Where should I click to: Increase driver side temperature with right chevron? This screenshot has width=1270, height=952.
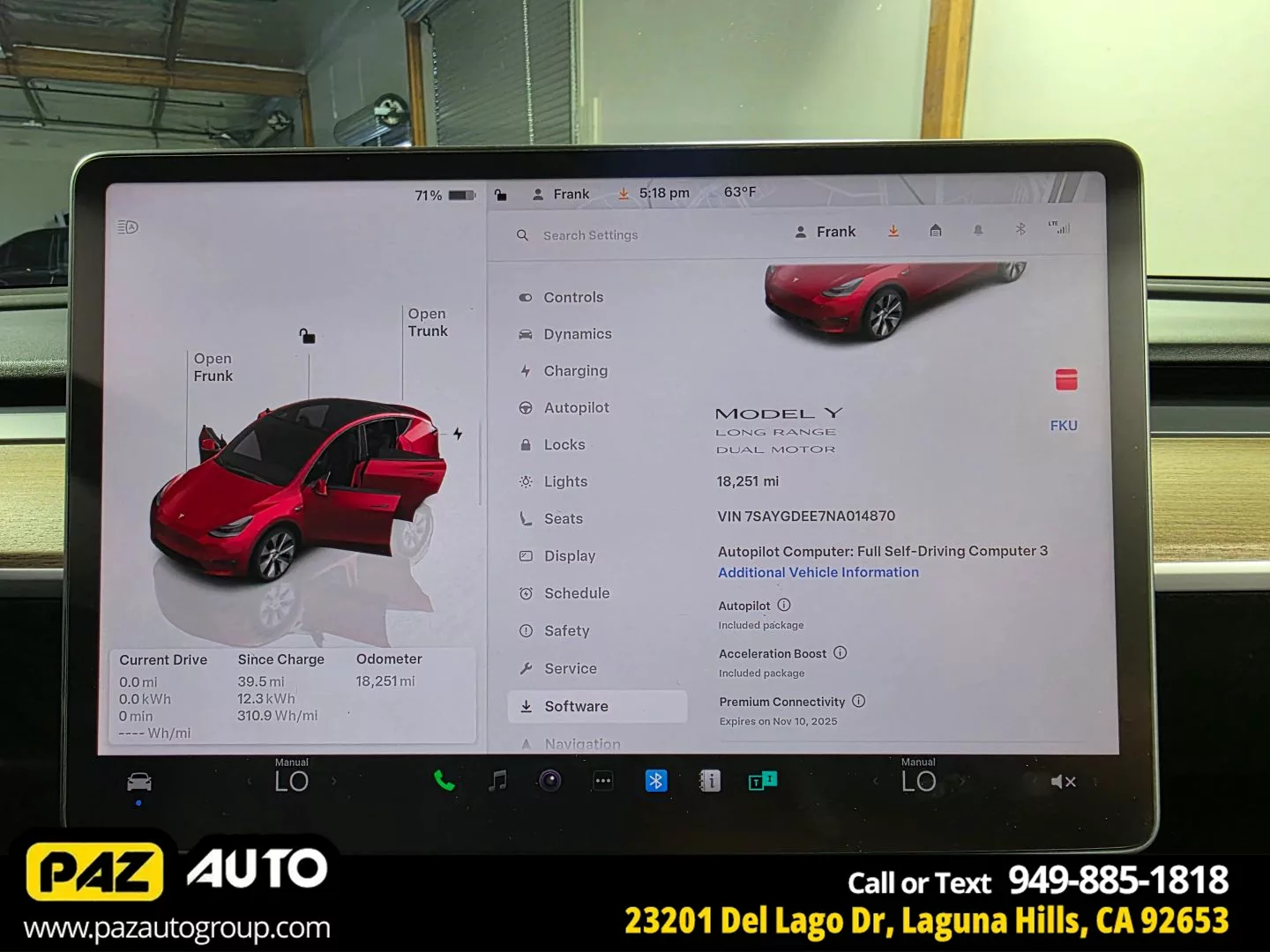tap(334, 781)
